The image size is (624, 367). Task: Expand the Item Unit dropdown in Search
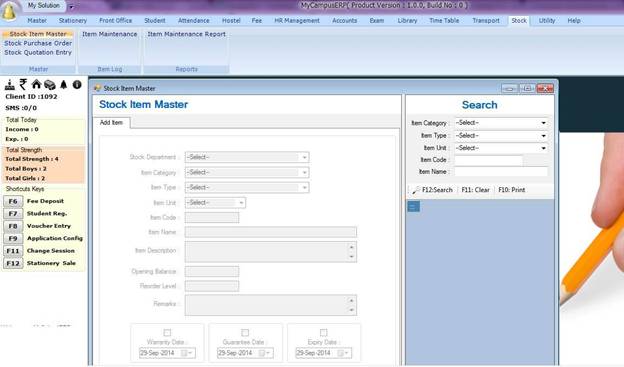501,148
